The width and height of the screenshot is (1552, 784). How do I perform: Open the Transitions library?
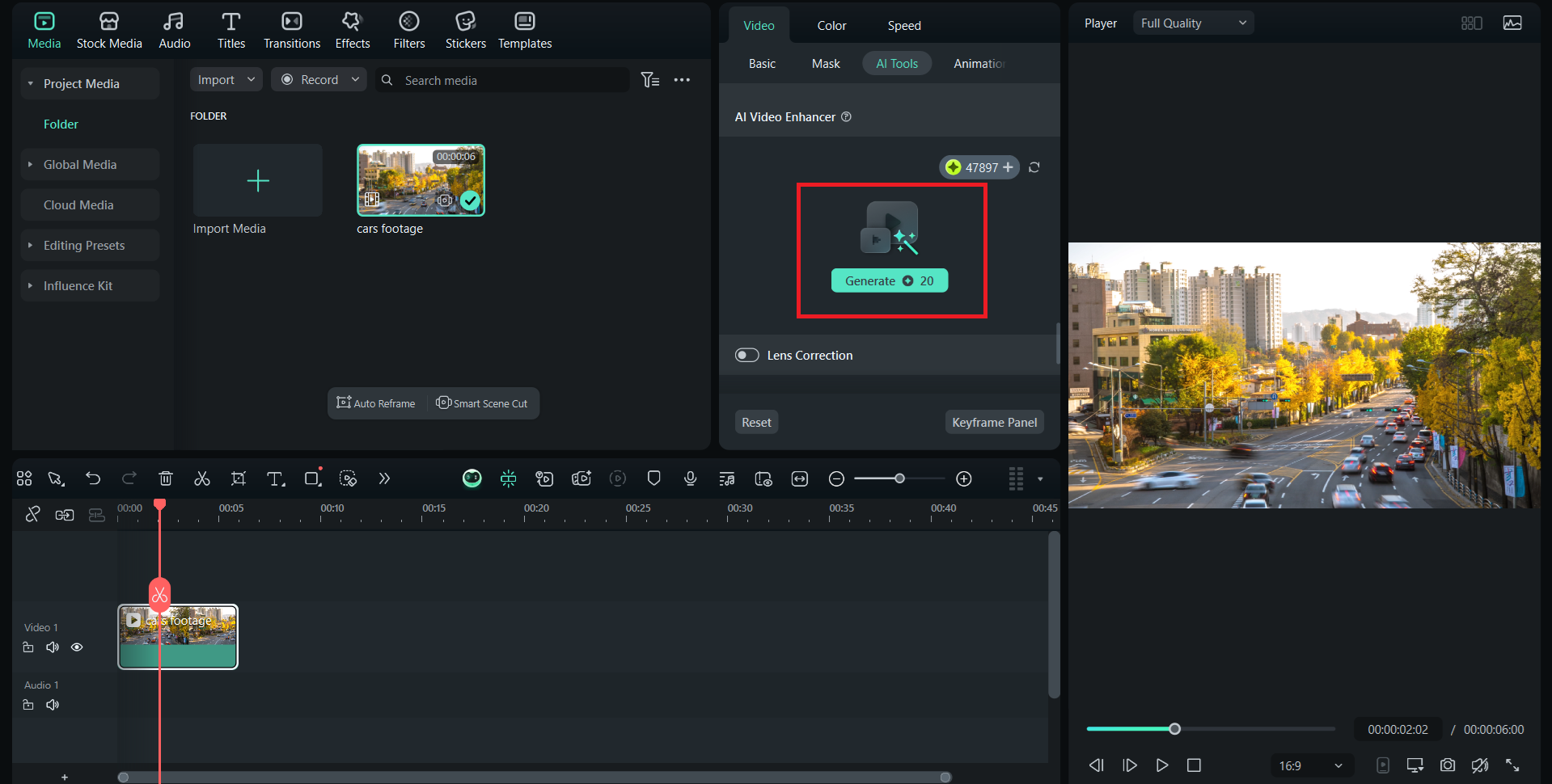pyautogui.click(x=292, y=31)
